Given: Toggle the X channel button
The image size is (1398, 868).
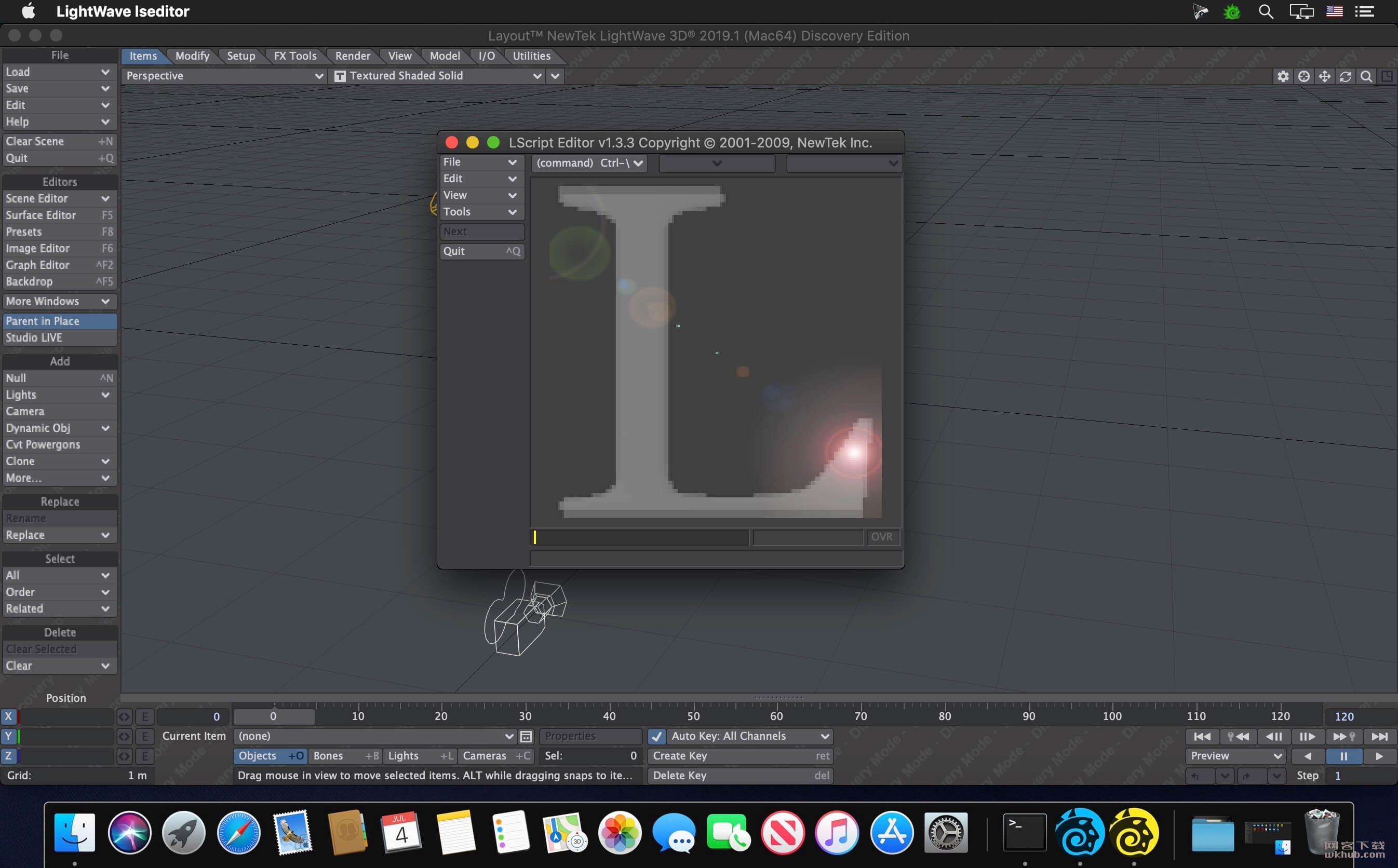Looking at the screenshot, I should click(x=9, y=716).
